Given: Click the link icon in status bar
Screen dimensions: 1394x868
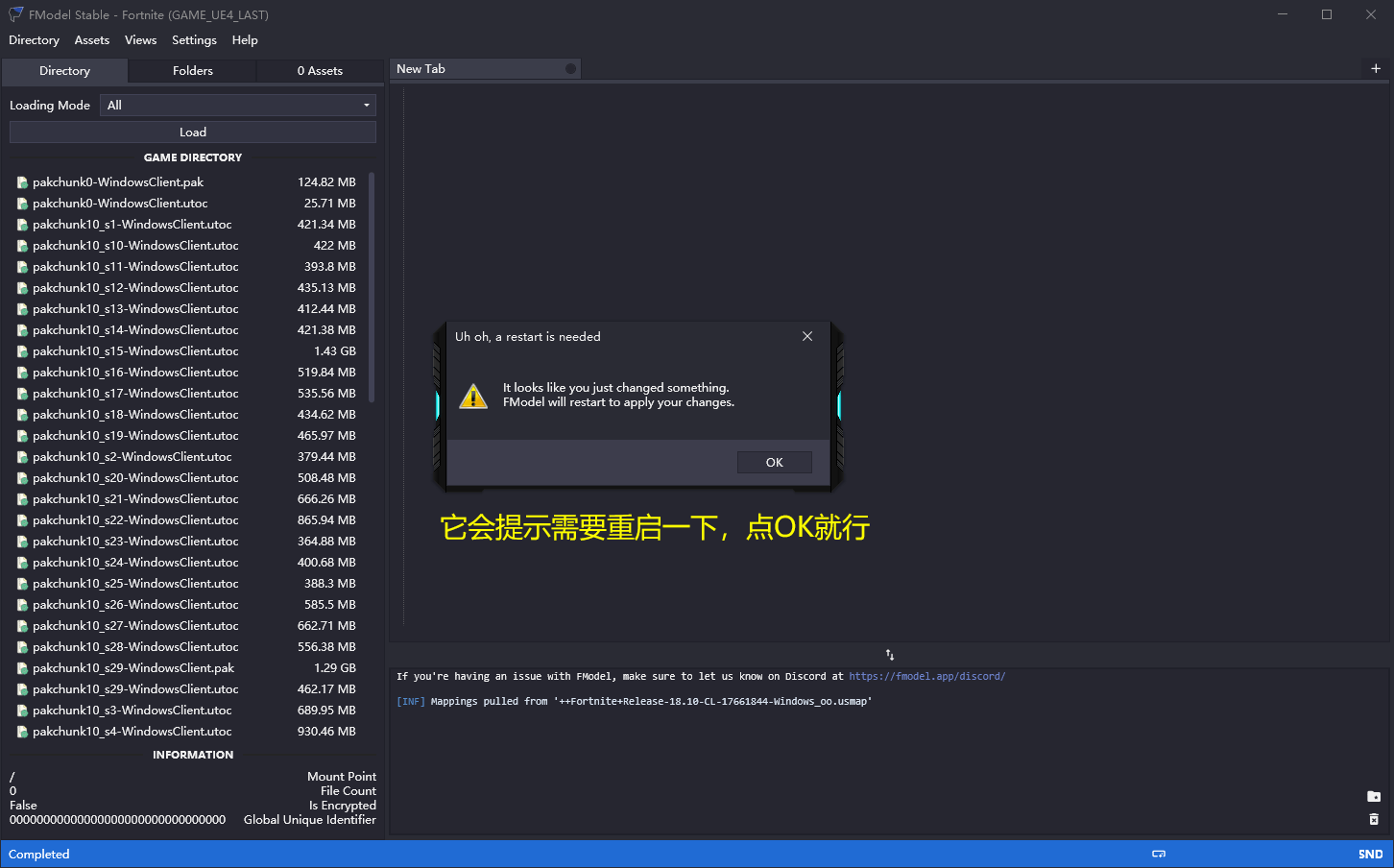Looking at the screenshot, I should pyautogui.click(x=1159, y=855).
